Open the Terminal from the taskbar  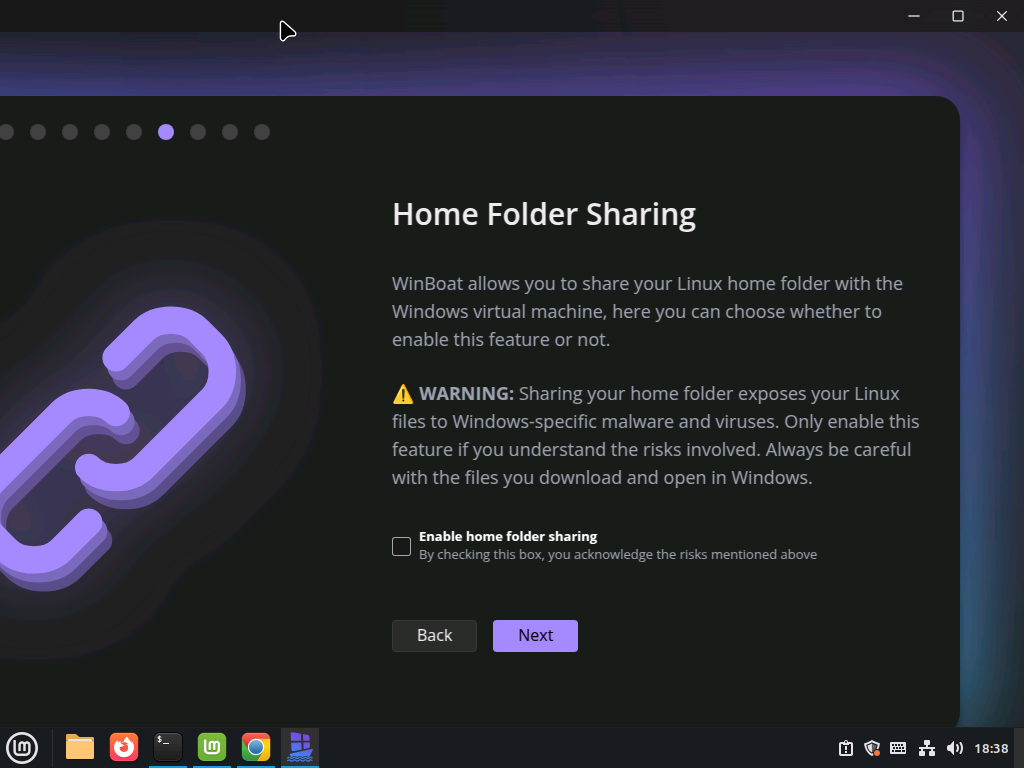(168, 747)
